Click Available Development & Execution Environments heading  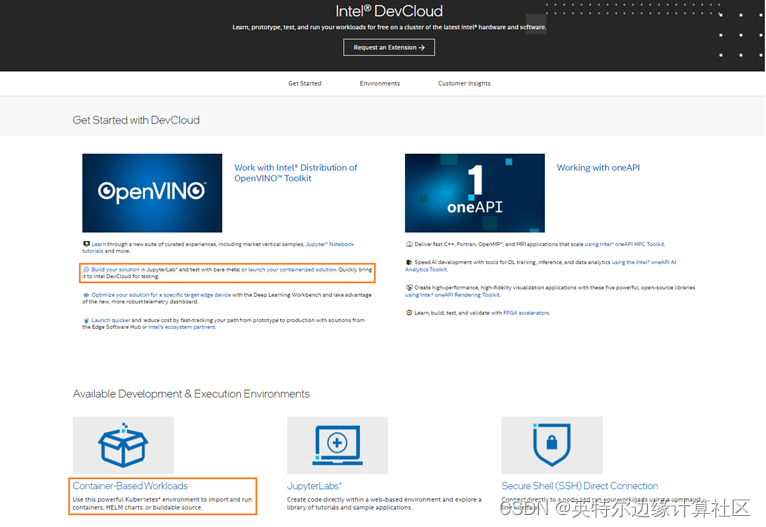click(x=191, y=394)
